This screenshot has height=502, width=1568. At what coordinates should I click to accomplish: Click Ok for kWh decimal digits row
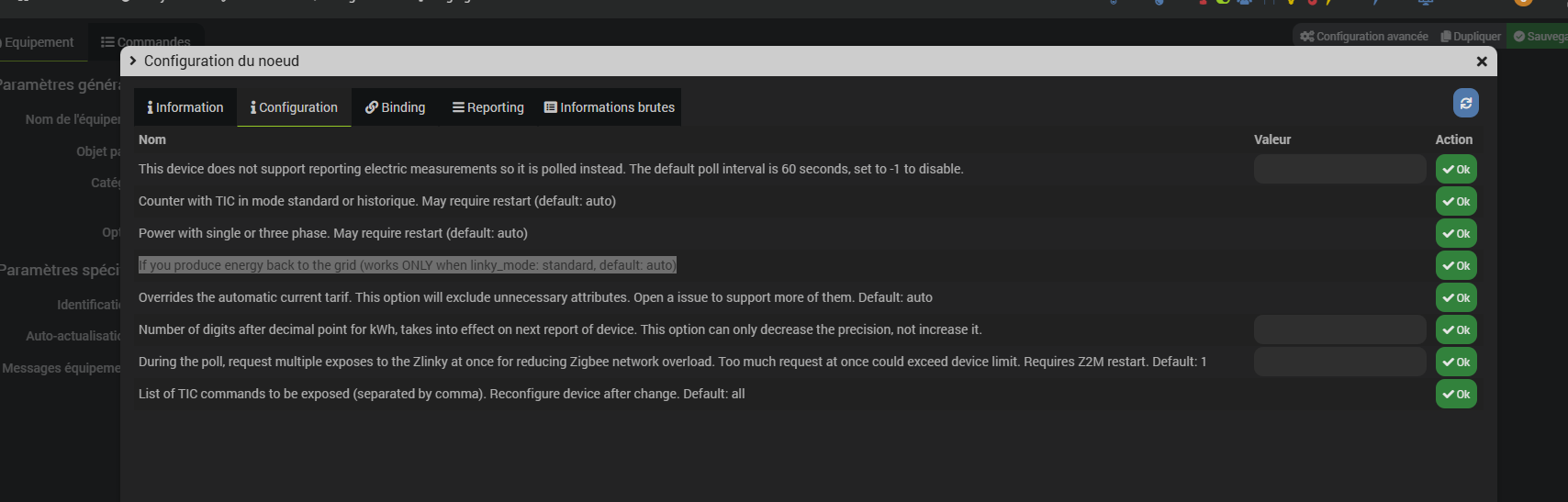tap(1456, 329)
